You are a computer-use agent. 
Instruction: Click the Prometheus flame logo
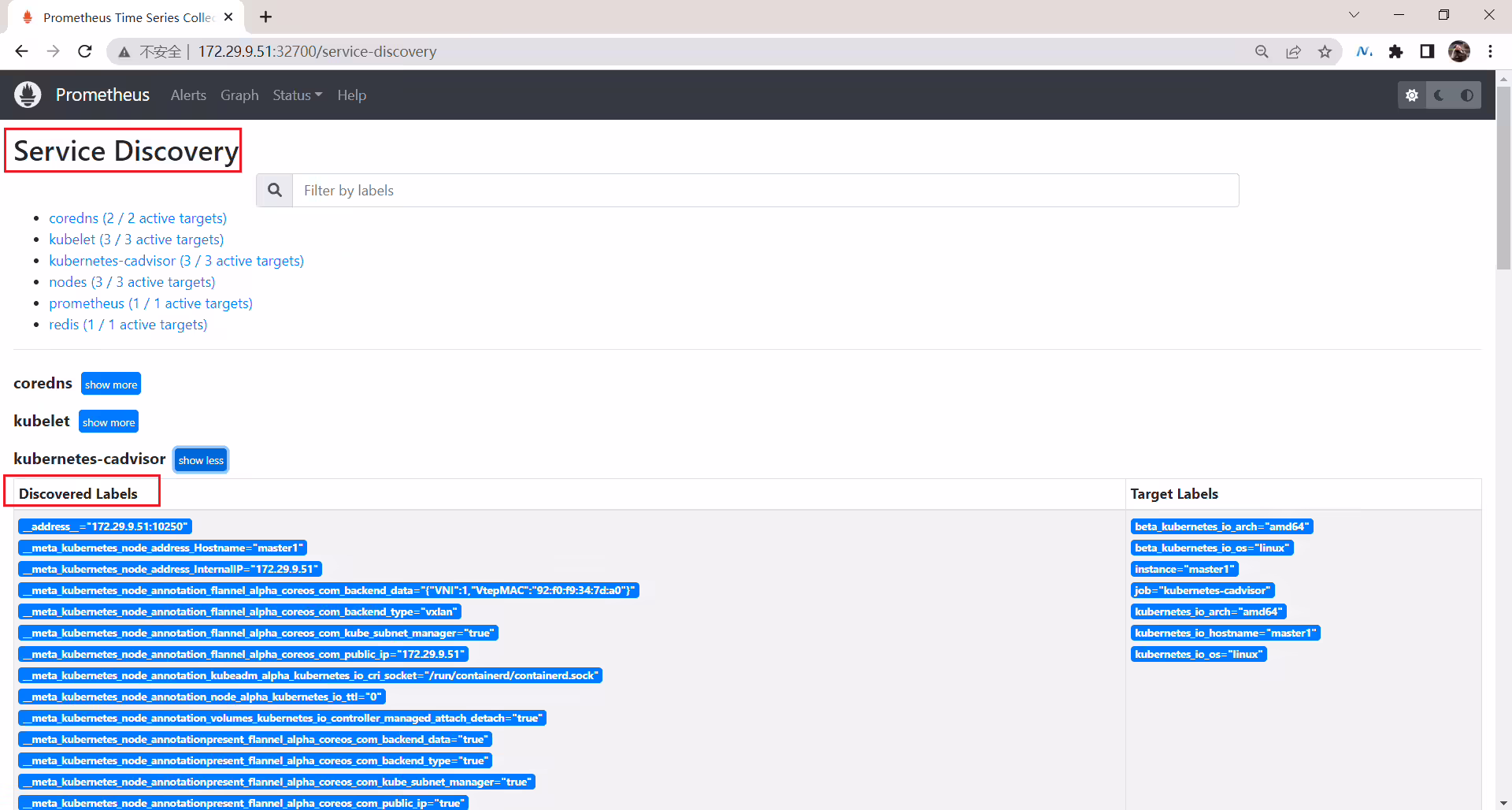(x=28, y=95)
